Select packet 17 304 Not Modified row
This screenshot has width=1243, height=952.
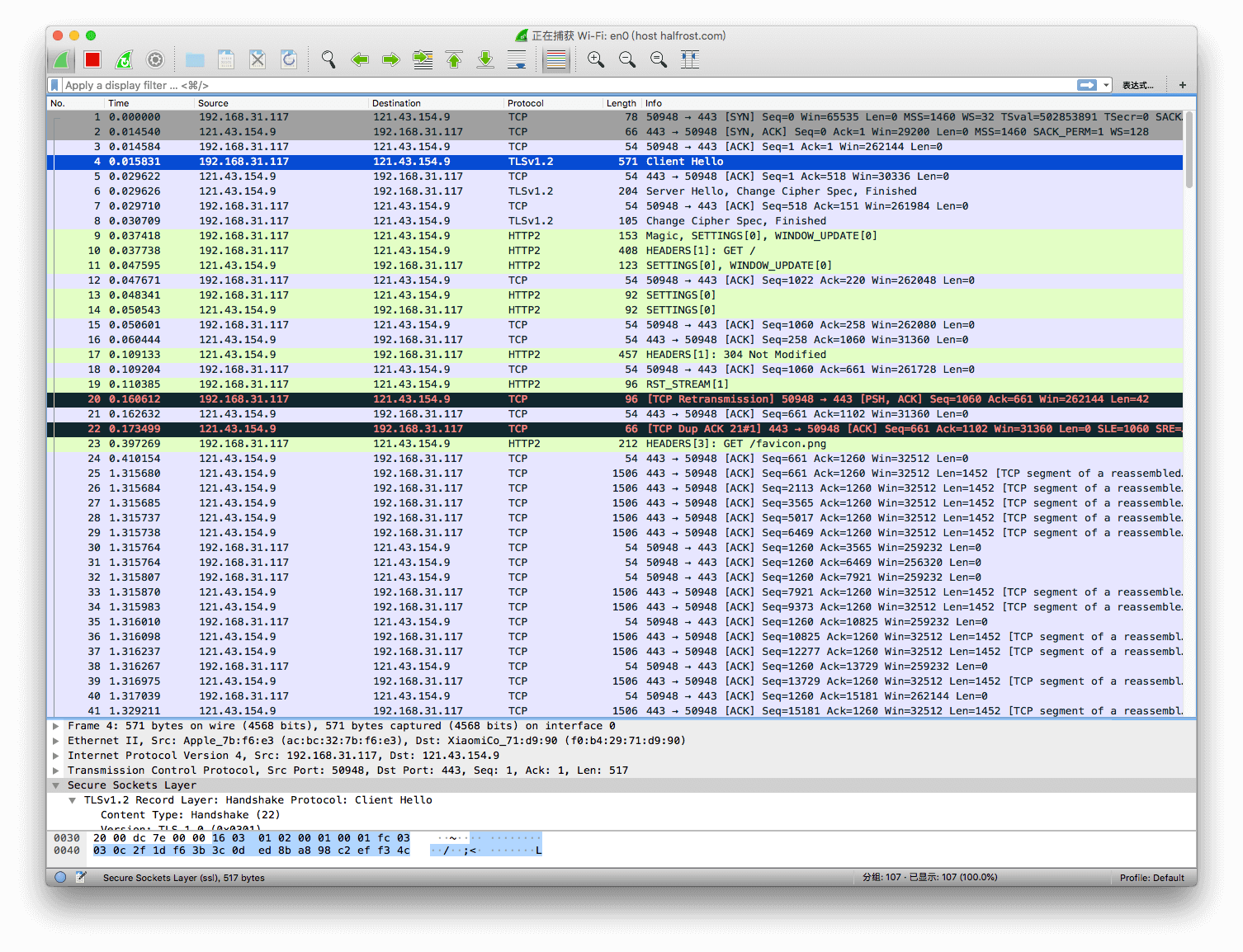[x=615, y=355]
